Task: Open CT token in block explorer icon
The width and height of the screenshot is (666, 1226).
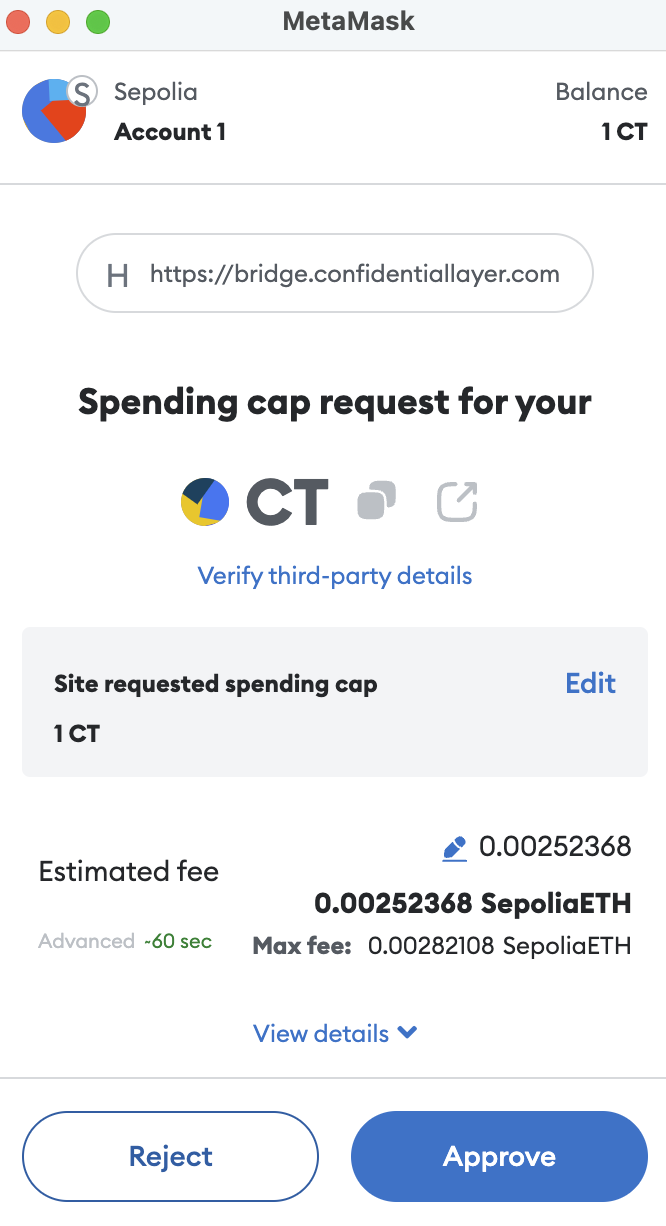Action: [457, 502]
